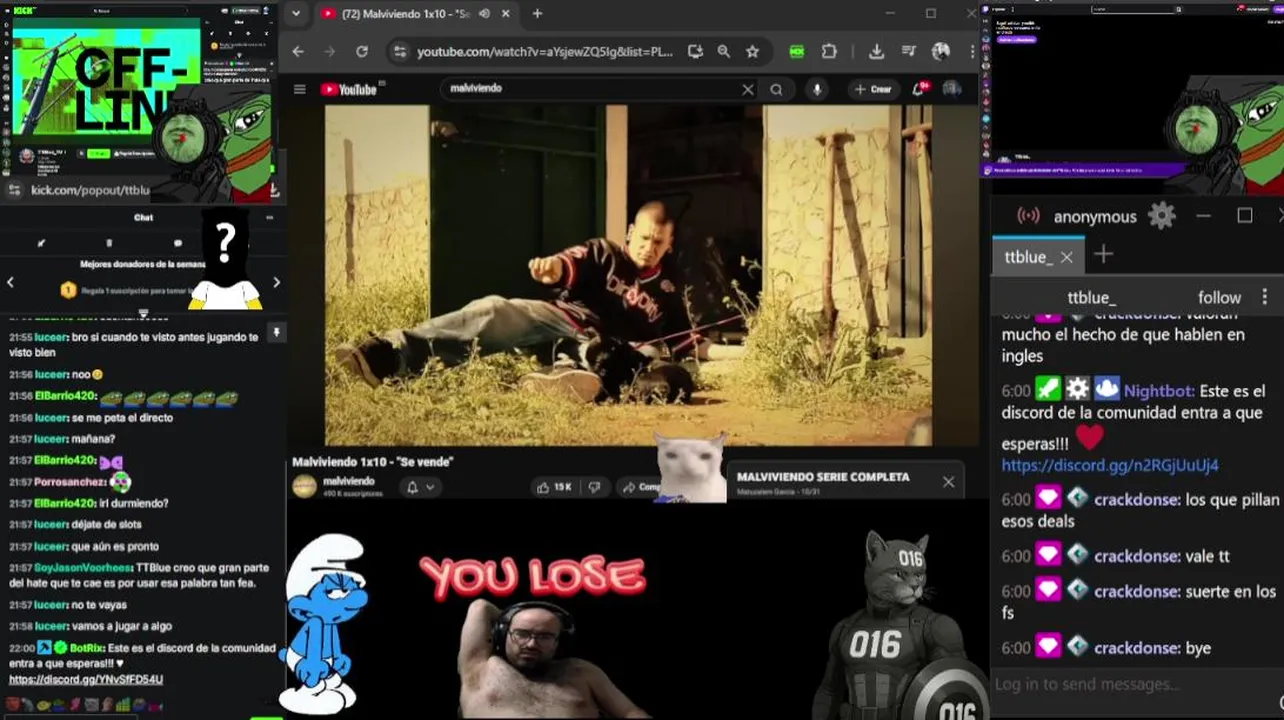Click SoyJasonVoorhees username in Kick chat

tap(84, 567)
